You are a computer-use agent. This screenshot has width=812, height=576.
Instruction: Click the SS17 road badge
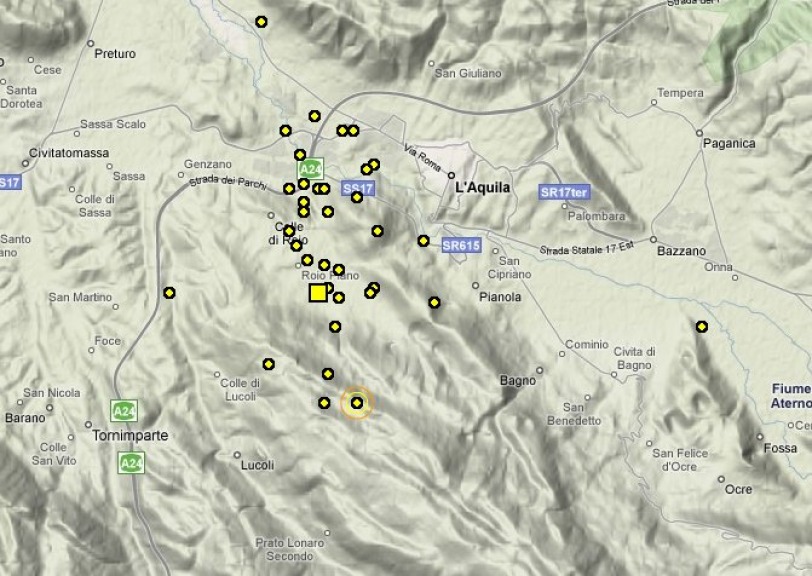[x=358, y=189]
